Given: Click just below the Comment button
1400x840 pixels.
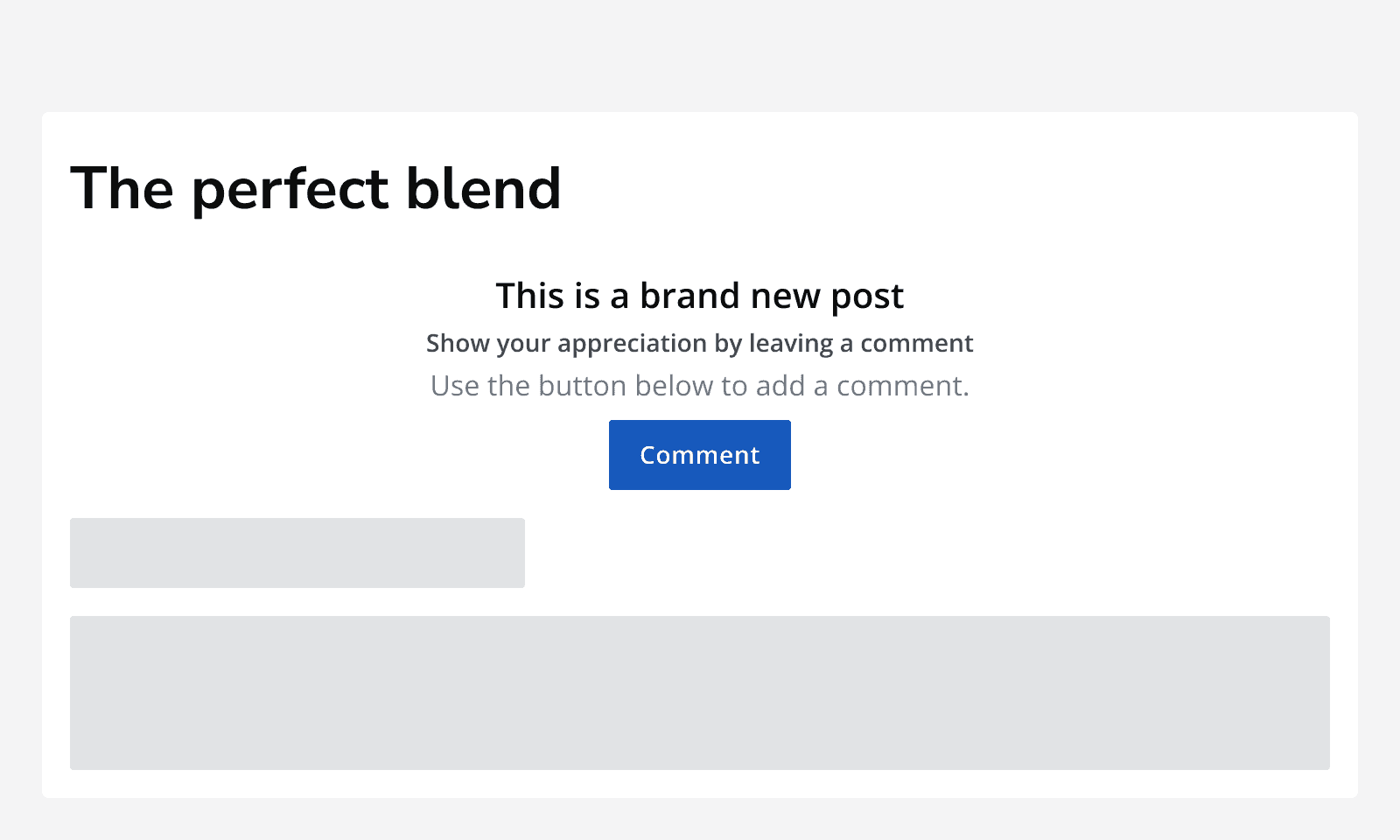Looking at the screenshot, I should 699,503.
